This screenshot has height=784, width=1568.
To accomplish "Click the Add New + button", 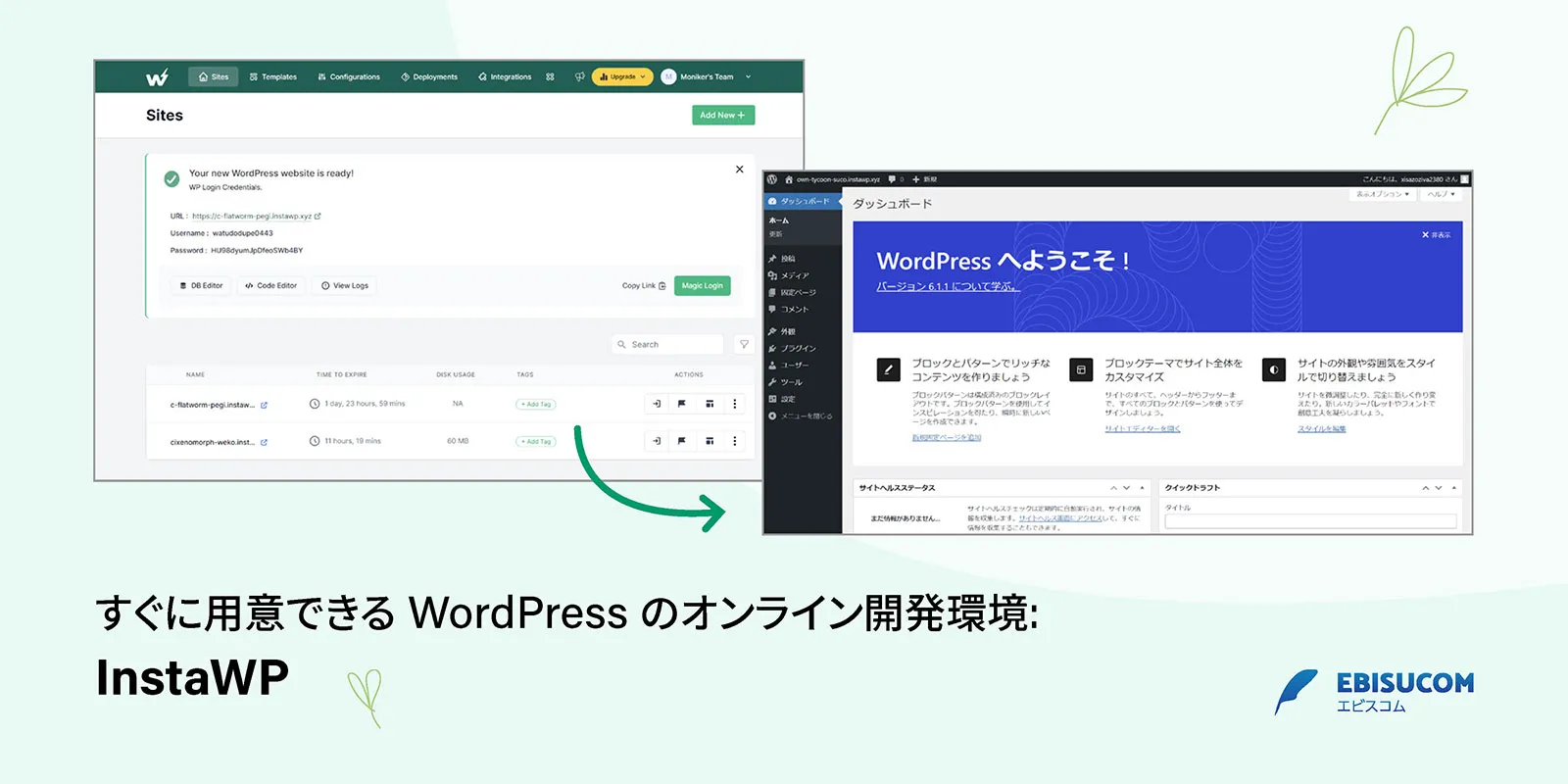I will [x=722, y=115].
